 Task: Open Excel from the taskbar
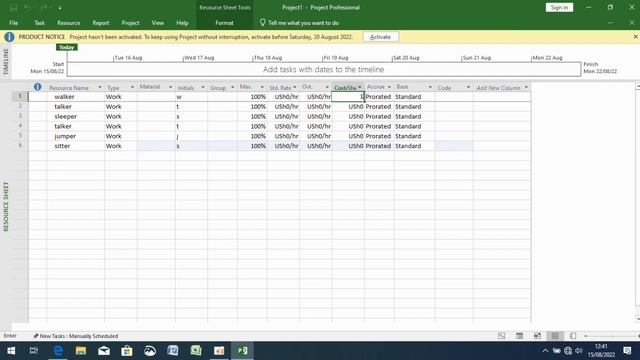pos(196,351)
